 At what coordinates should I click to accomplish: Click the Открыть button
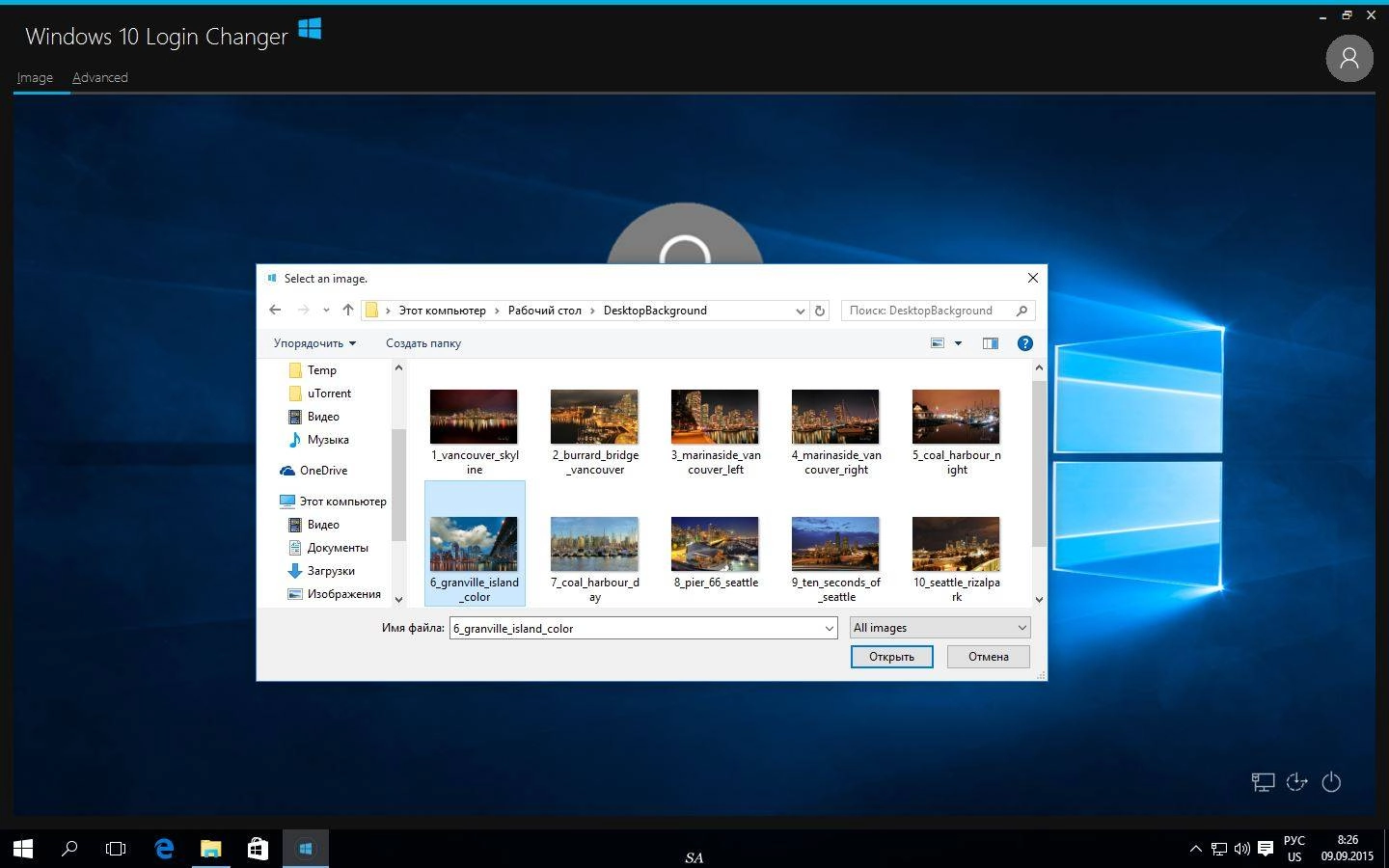(891, 657)
